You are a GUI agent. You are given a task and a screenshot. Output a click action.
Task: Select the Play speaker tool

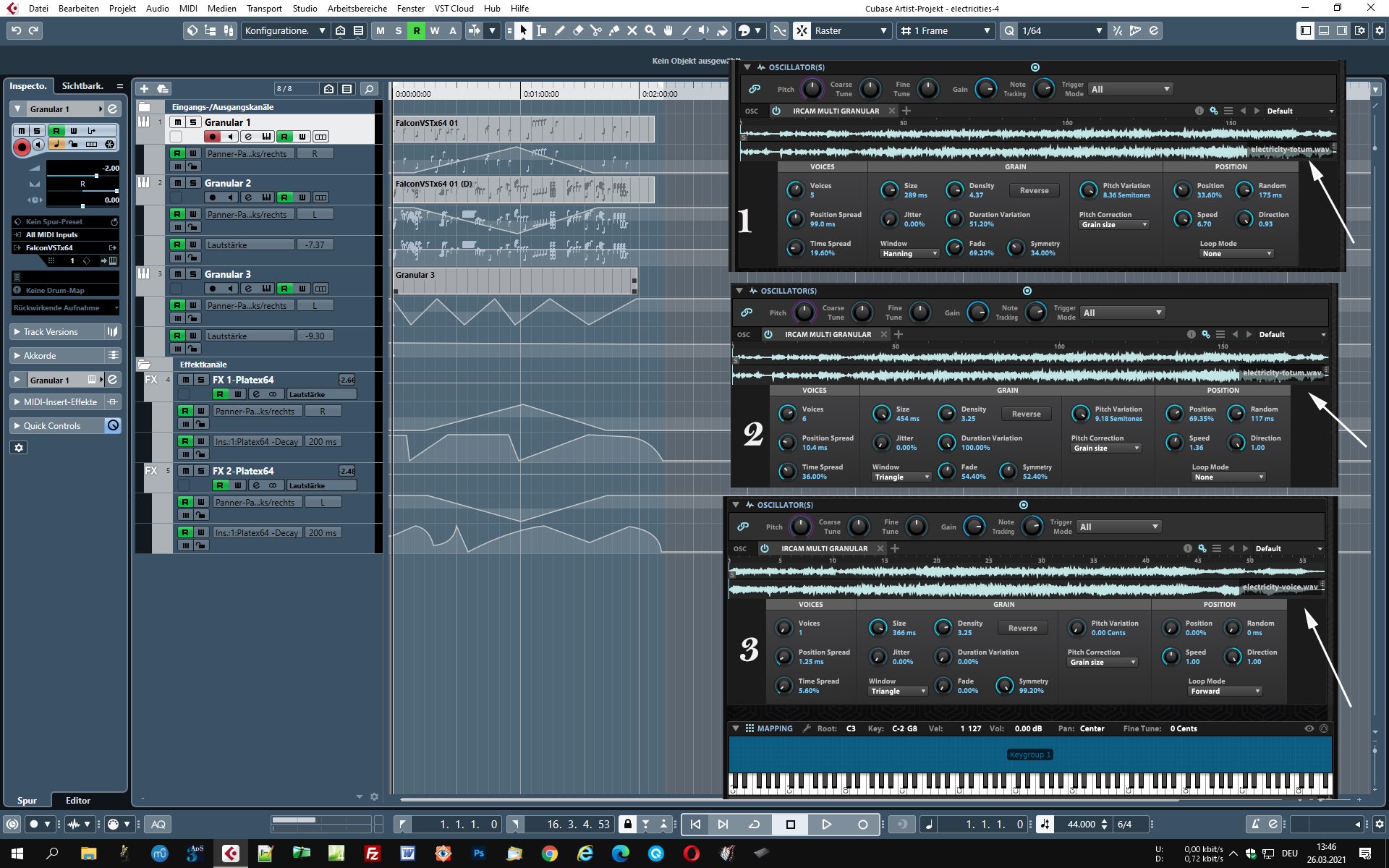point(704,30)
